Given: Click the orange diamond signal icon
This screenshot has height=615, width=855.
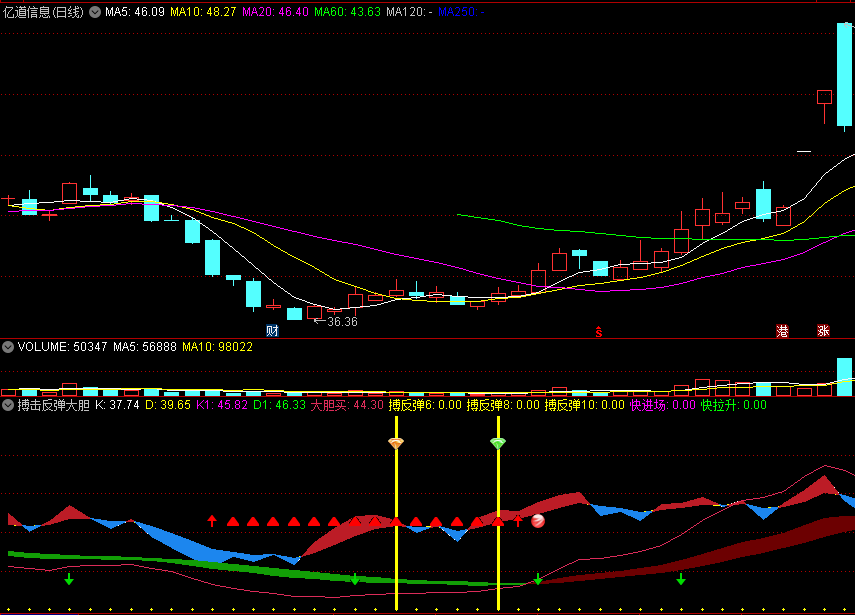Looking at the screenshot, I should pos(396,443).
